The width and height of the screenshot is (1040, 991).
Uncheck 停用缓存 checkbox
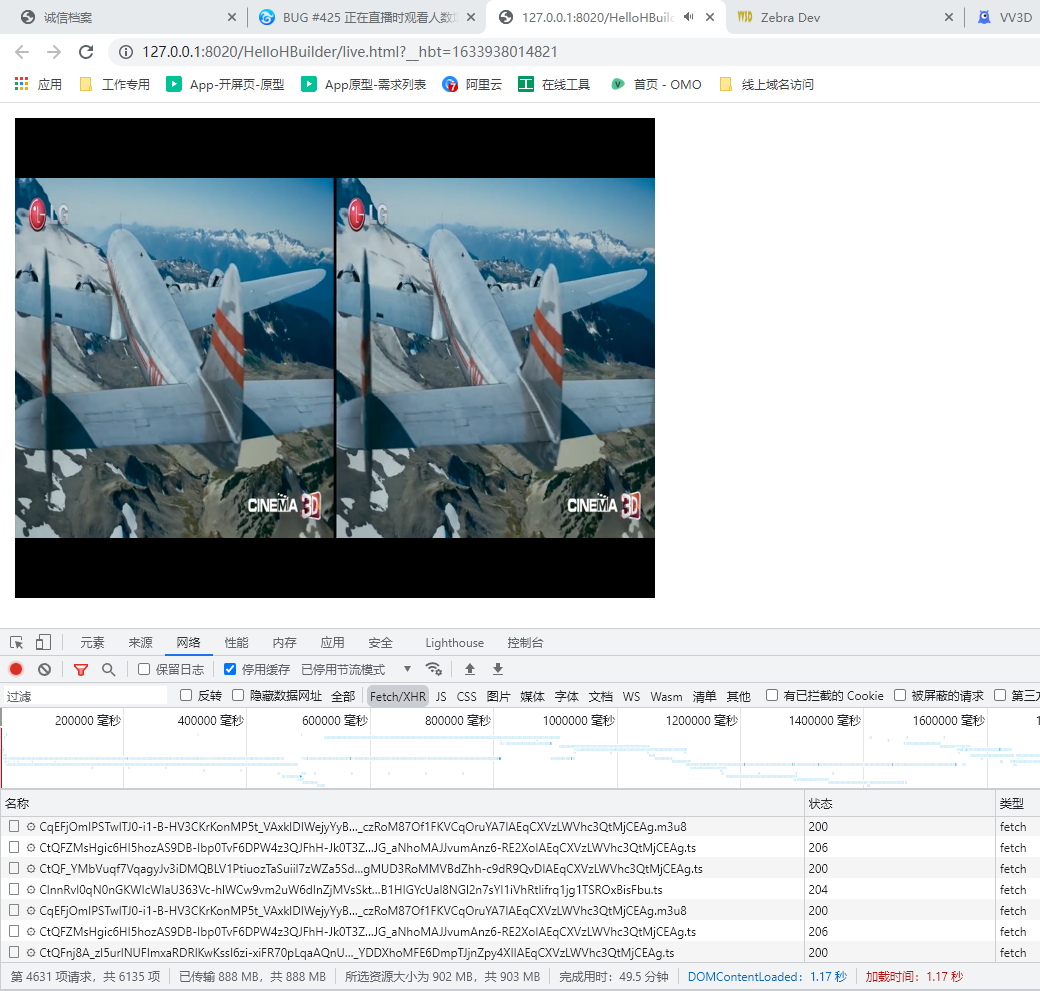(230, 669)
